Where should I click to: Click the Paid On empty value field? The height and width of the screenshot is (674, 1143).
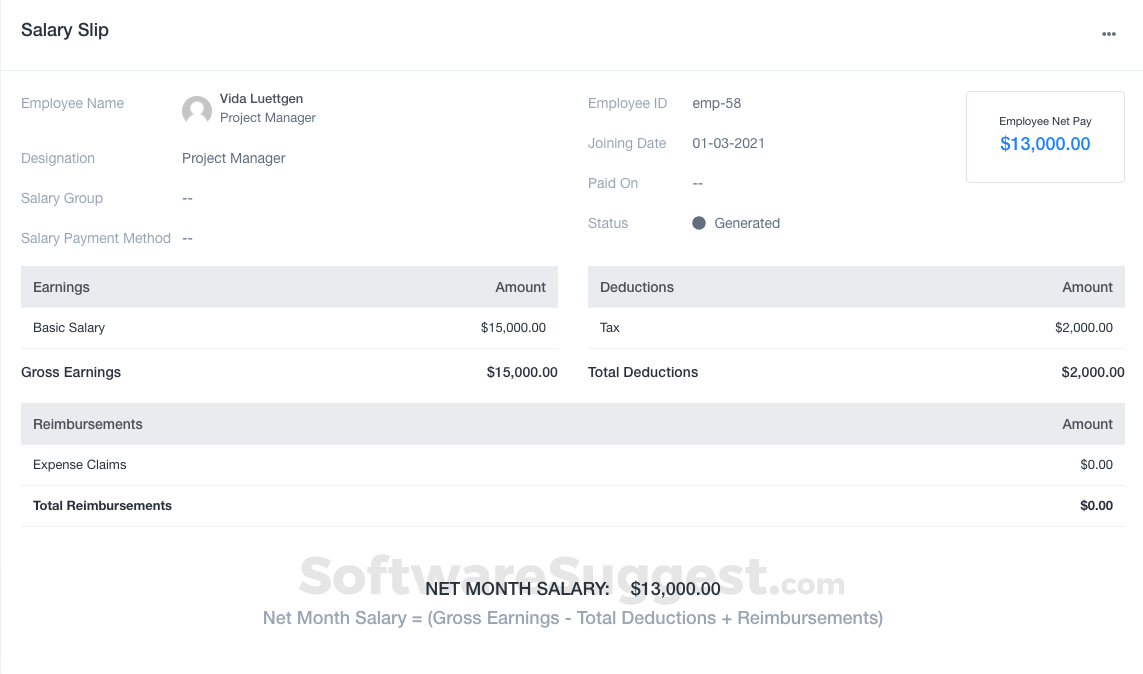coord(697,183)
